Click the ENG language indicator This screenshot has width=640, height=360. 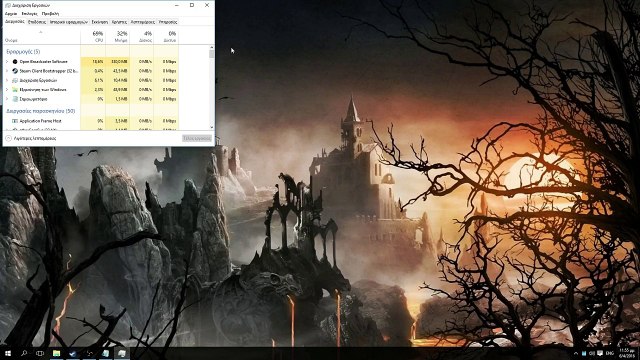(x=610, y=353)
